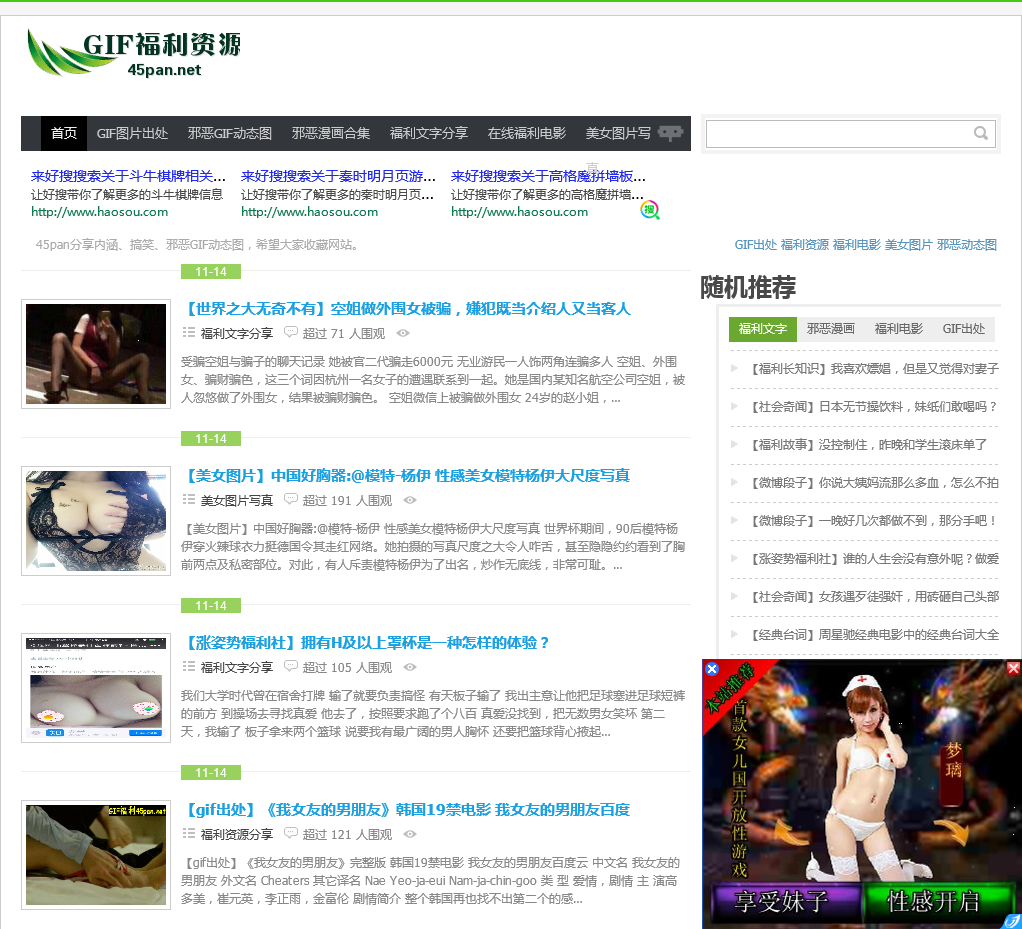Screen dimensions: 1022x929
Task: Click haosou.com URL under 秦时明月 ad
Action: (x=310, y=212)
